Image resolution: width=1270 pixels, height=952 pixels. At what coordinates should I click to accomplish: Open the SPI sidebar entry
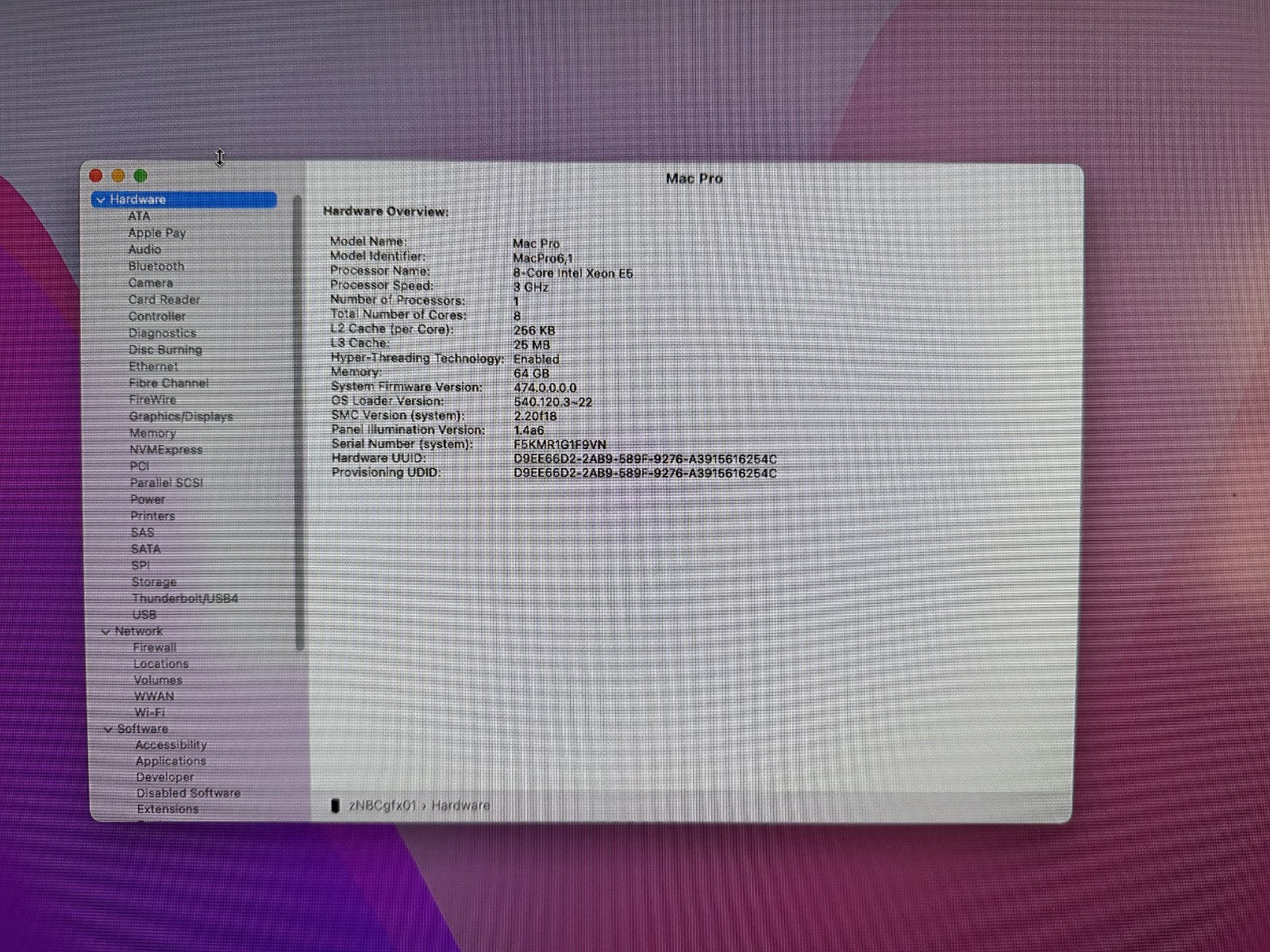(140, 566)
